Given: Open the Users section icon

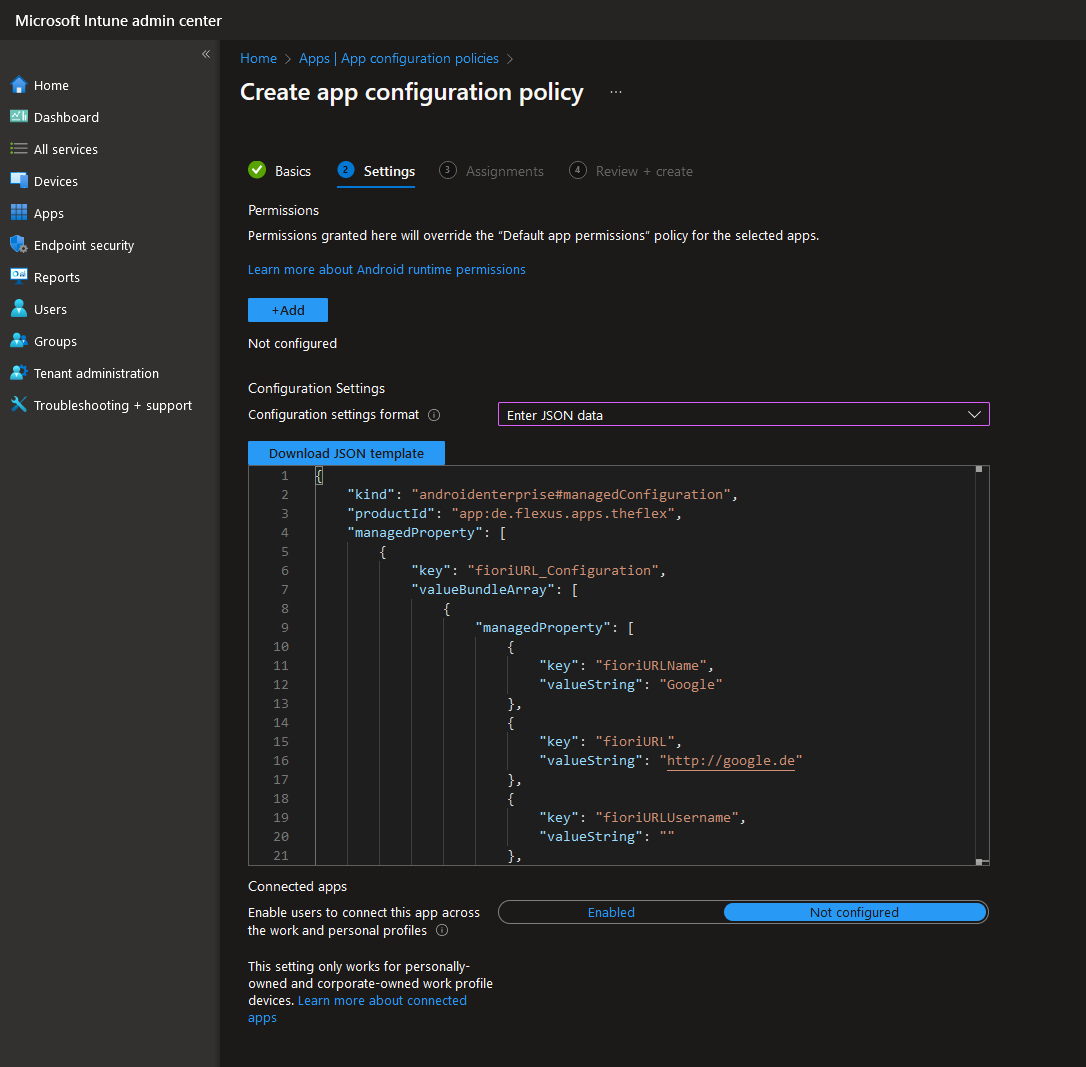Looking at the screenshot, I should pyautogui.click(x=19, y=309).
